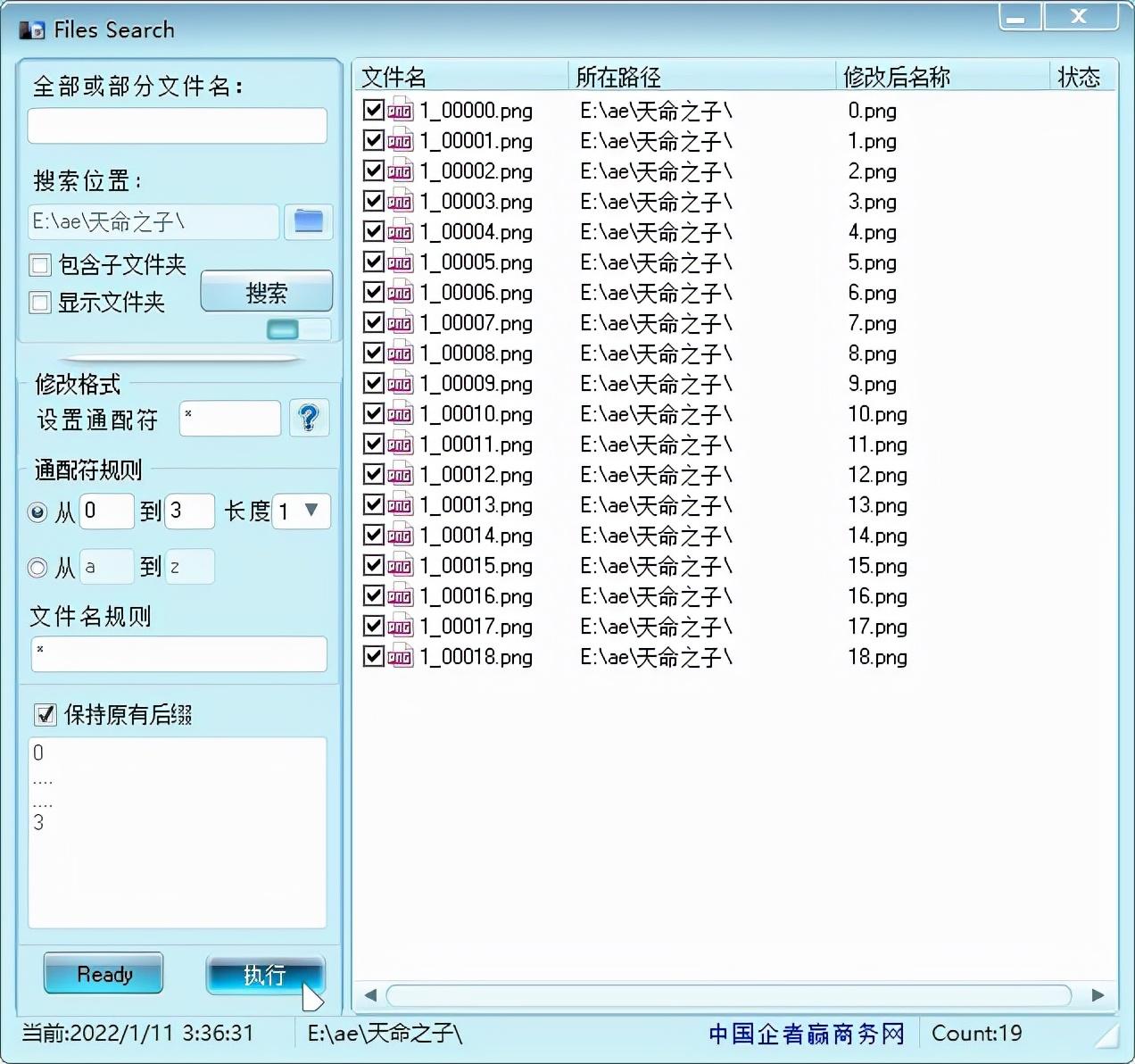Click the PNG icon beside 1_00000.png

pyautogui.click(x=400, y=111)
